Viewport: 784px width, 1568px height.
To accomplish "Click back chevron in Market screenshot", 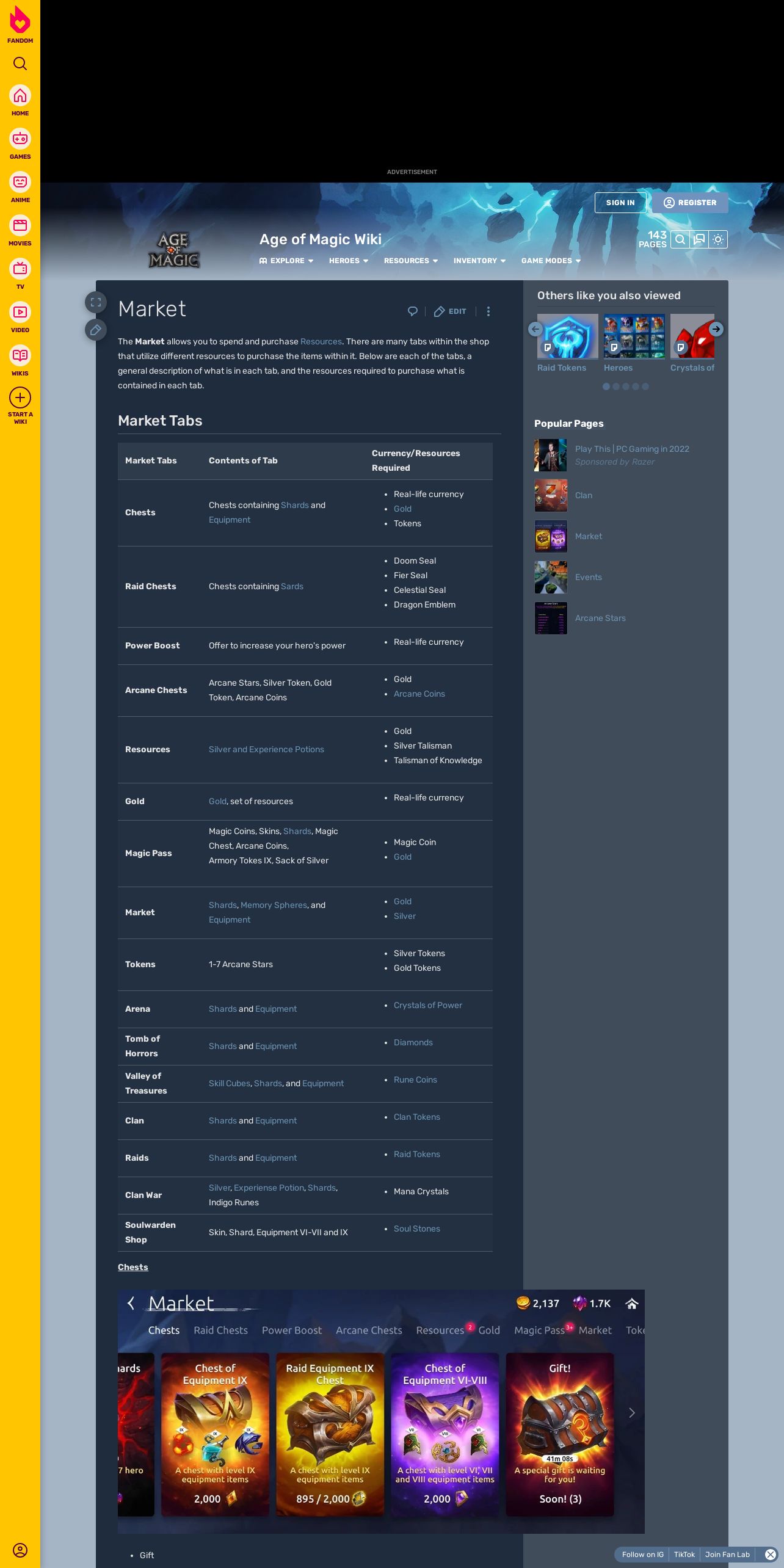I will coord(131,1304).
